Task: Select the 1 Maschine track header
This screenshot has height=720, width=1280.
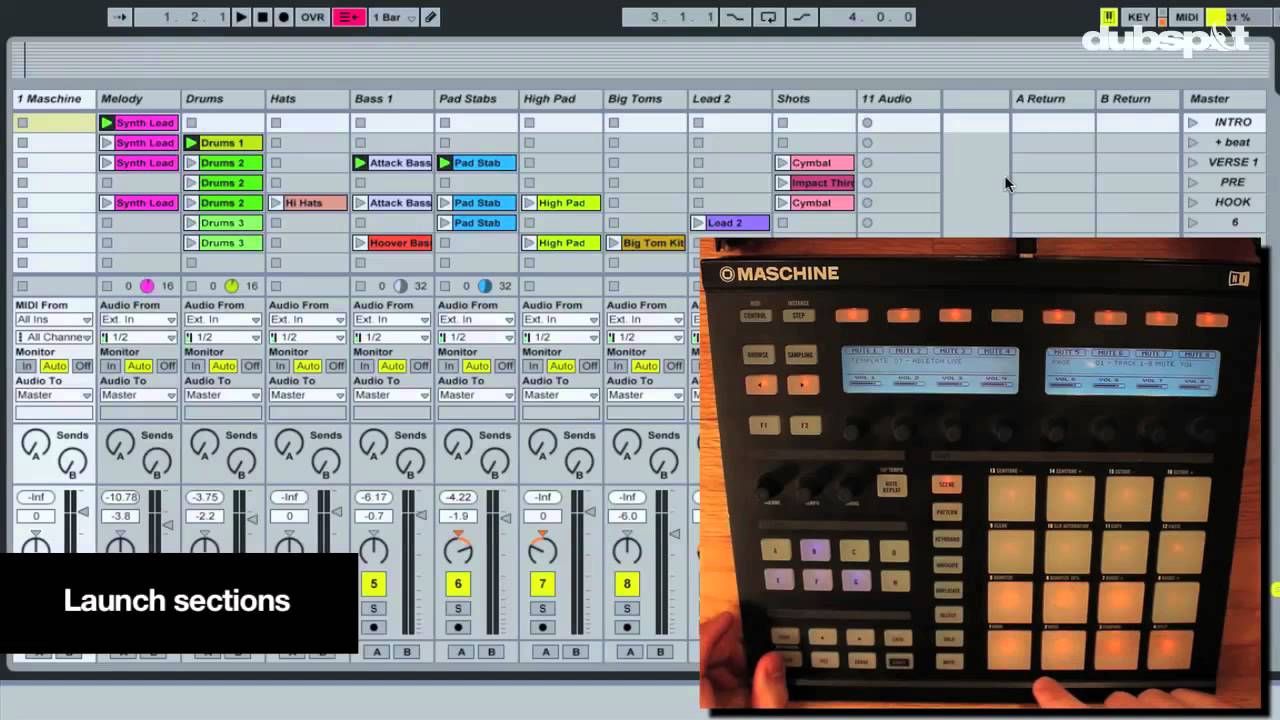Action: pos(53,99)
